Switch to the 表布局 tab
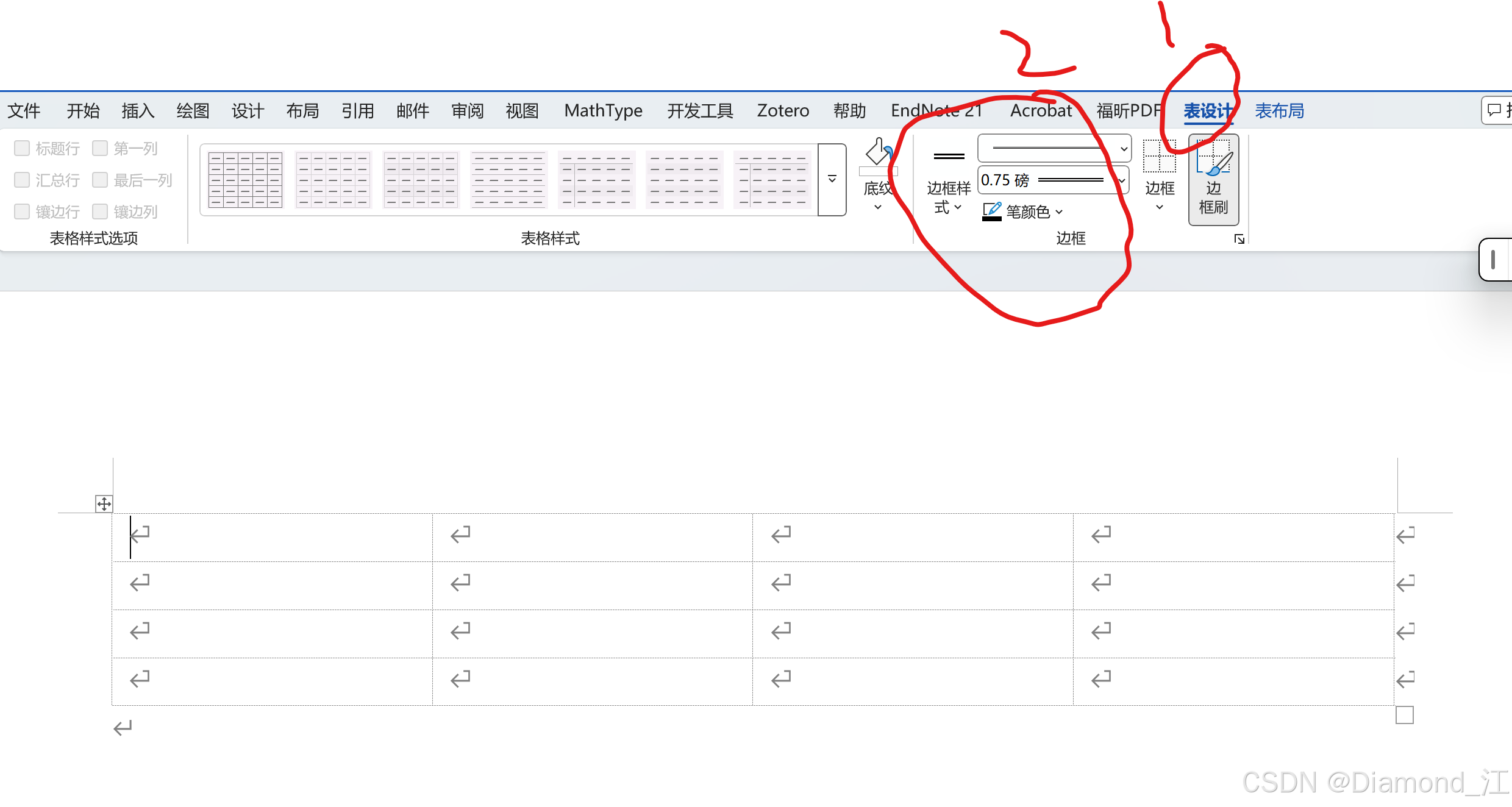The width and height of the screenshot is (1512, 807). (1279, 111)
